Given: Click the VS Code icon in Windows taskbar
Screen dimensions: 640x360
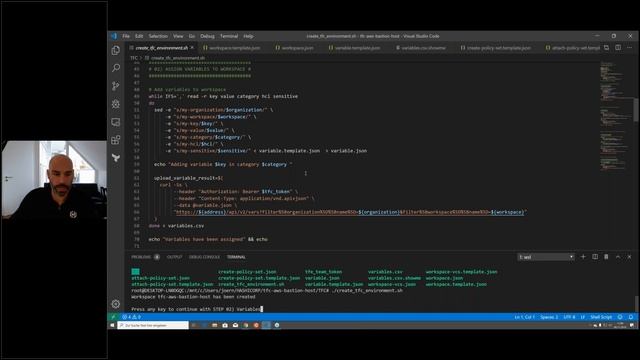Looking at the screenshot, I should (x=266, y=325).
